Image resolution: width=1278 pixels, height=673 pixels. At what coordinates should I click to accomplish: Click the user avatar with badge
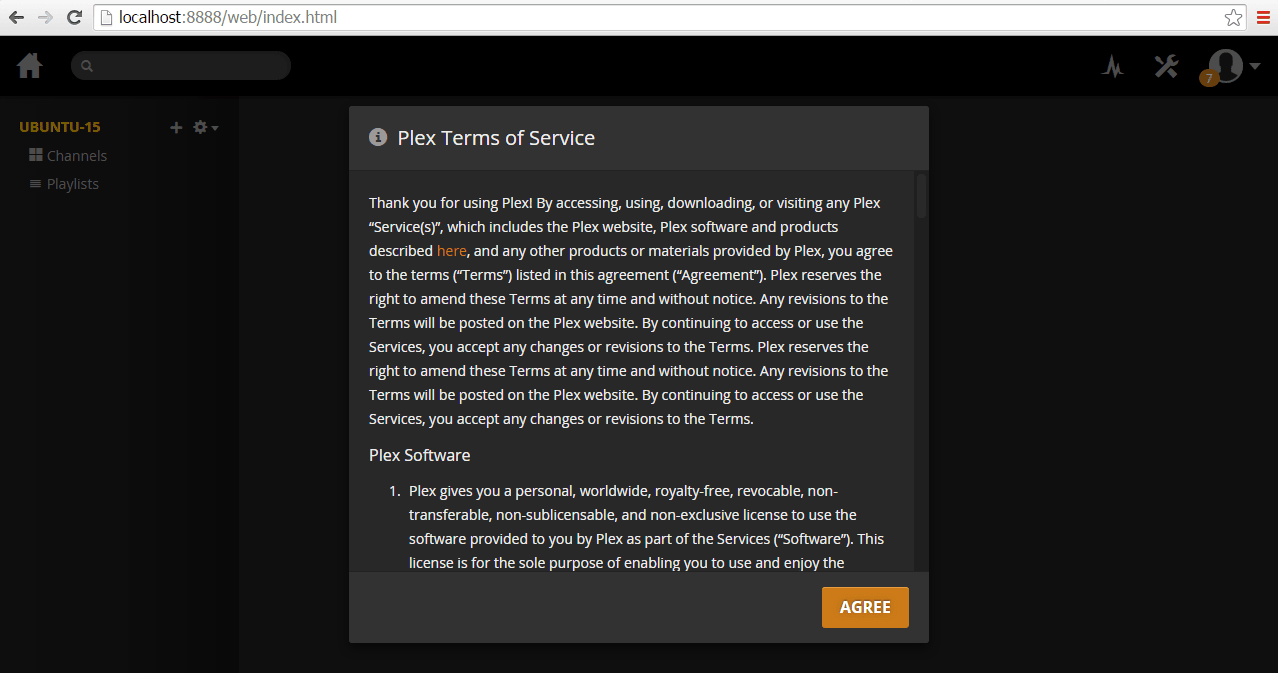(1224, 66)
